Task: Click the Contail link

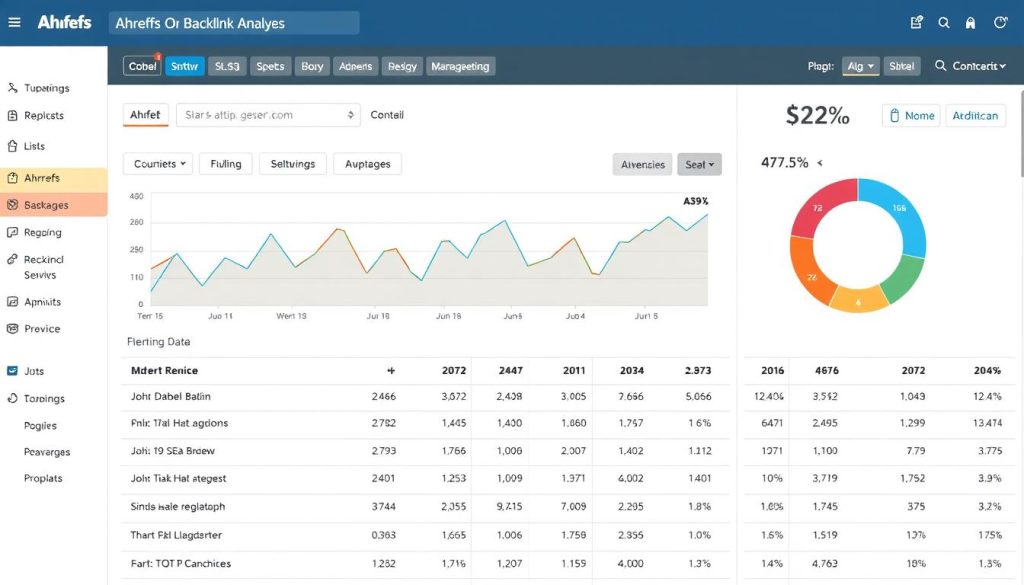Action: [x=387, y=115]
